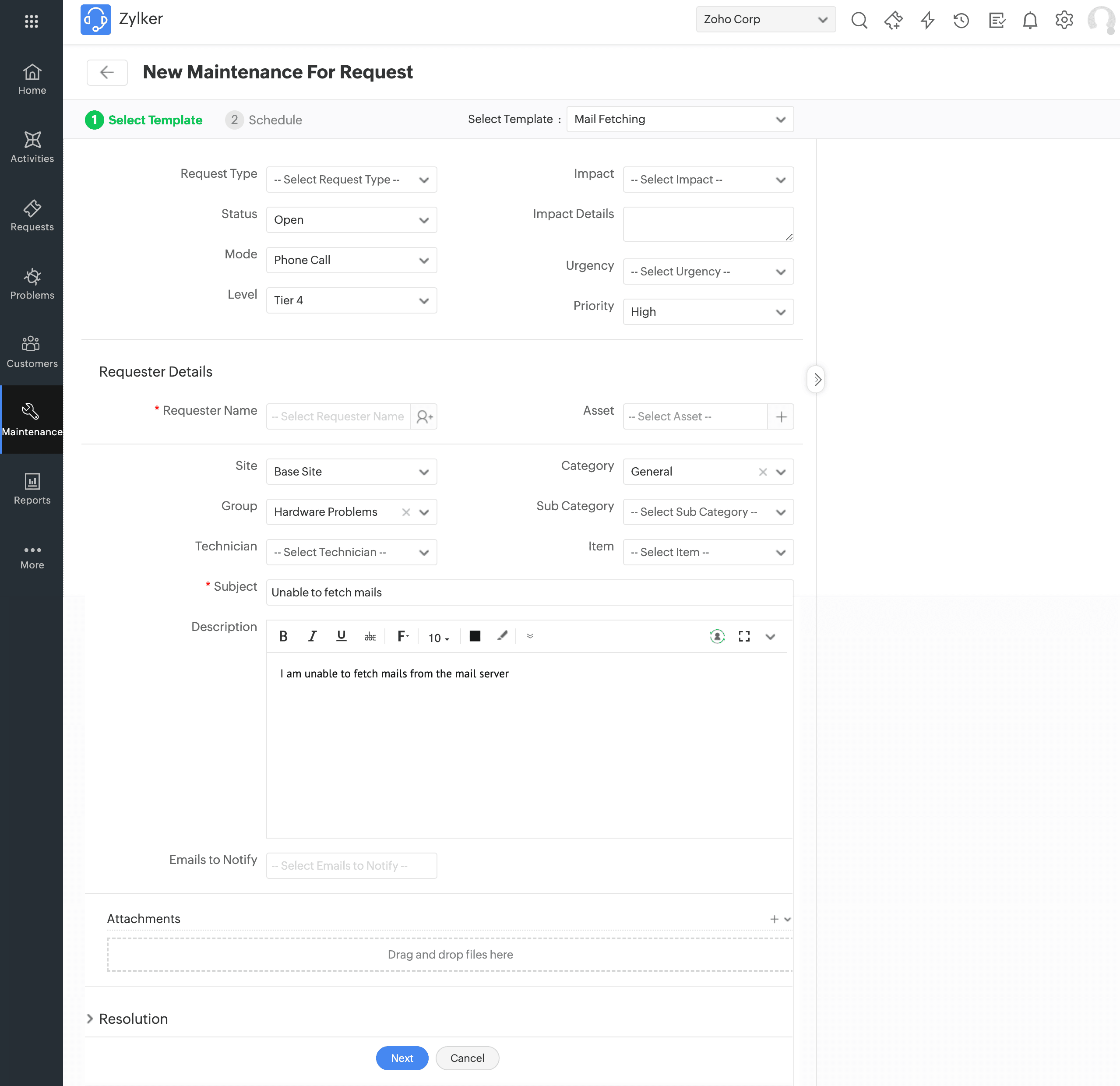The height and width of the screenshot is (1086, 1120).
Task: Open the black font color swatch
Action: coord(474,636)
